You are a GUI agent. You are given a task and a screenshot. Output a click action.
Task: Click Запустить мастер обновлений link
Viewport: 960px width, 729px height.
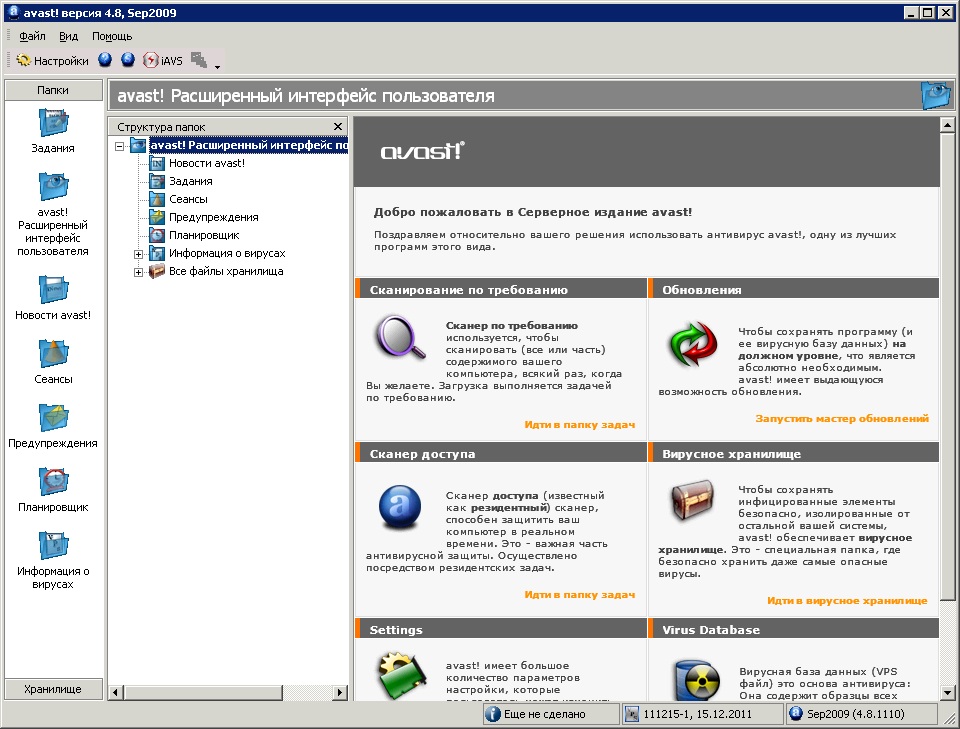coord(842,419)
